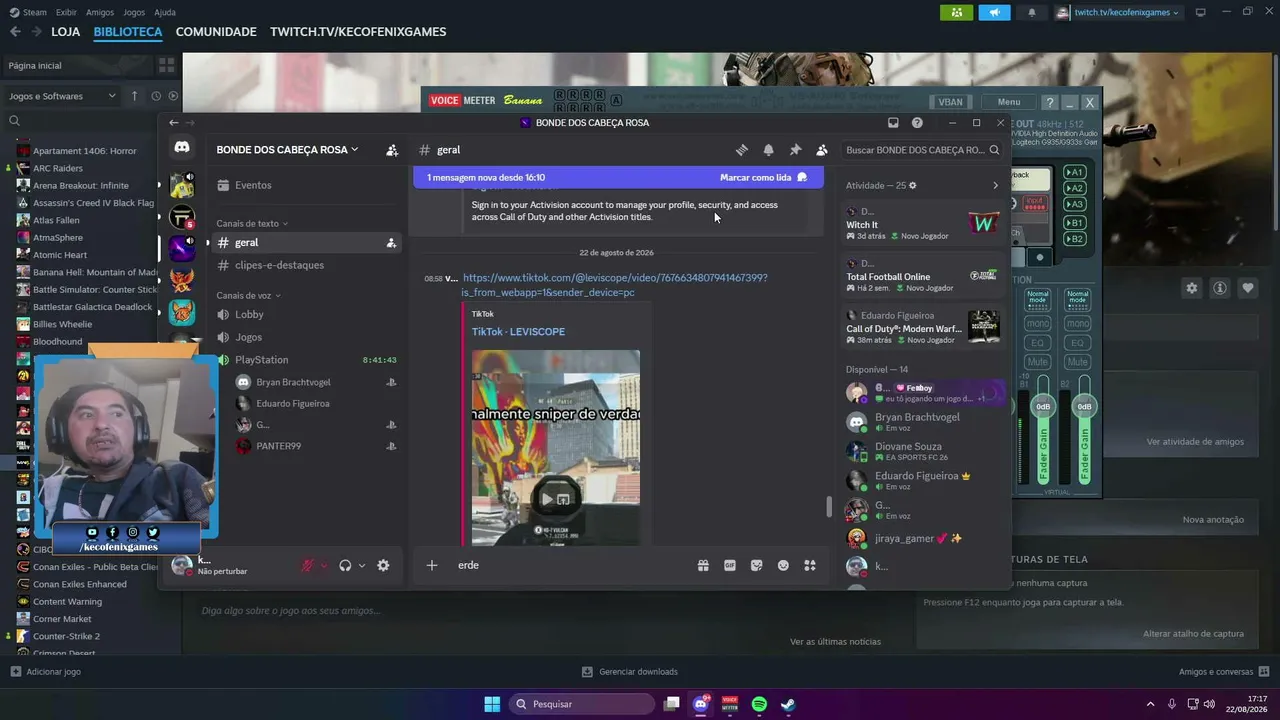Viewport: 1280px width, 720px height.
Task: Open sticker picker in message bar
Action: click(756, 565)
